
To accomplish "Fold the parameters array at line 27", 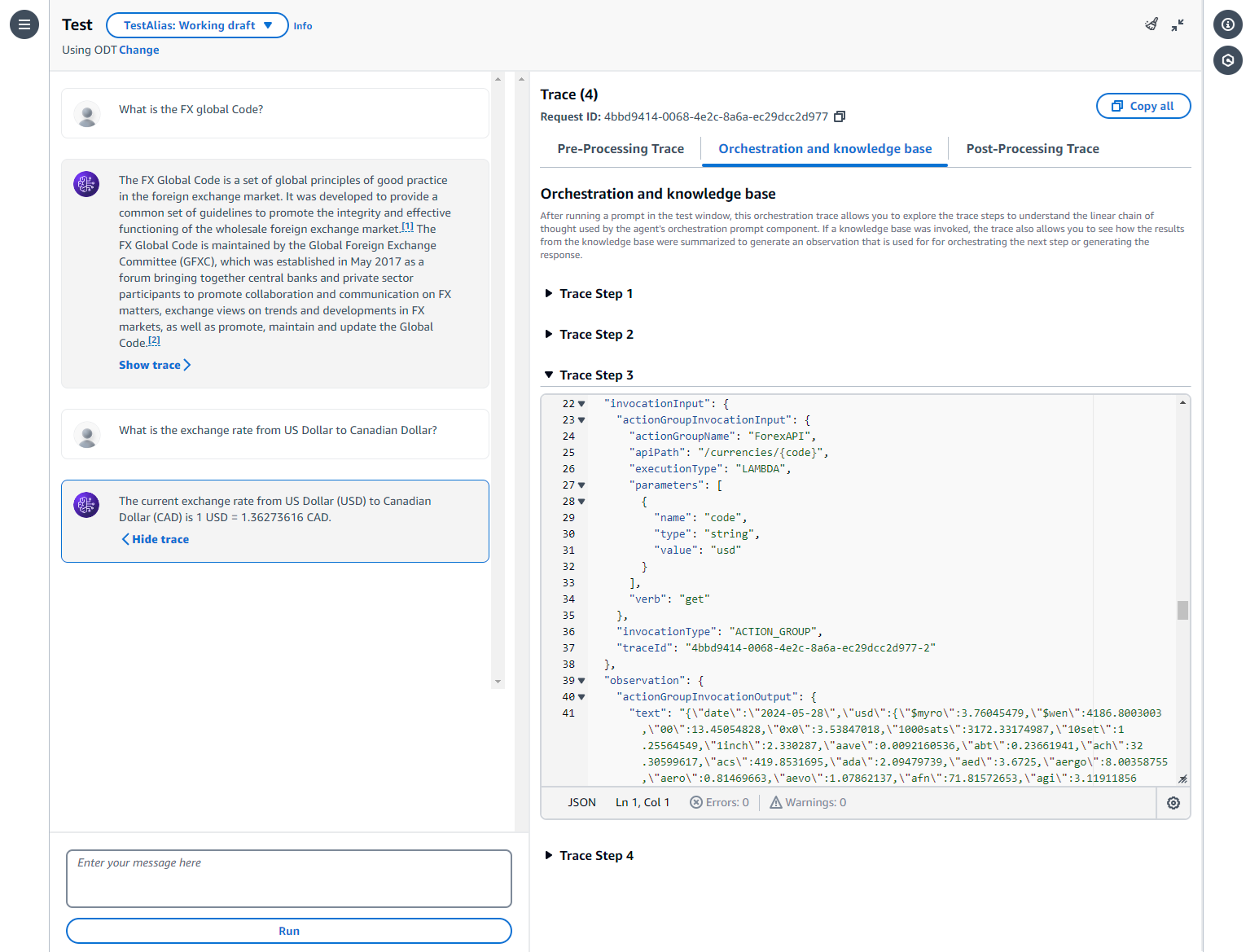I will pos(581,485).
